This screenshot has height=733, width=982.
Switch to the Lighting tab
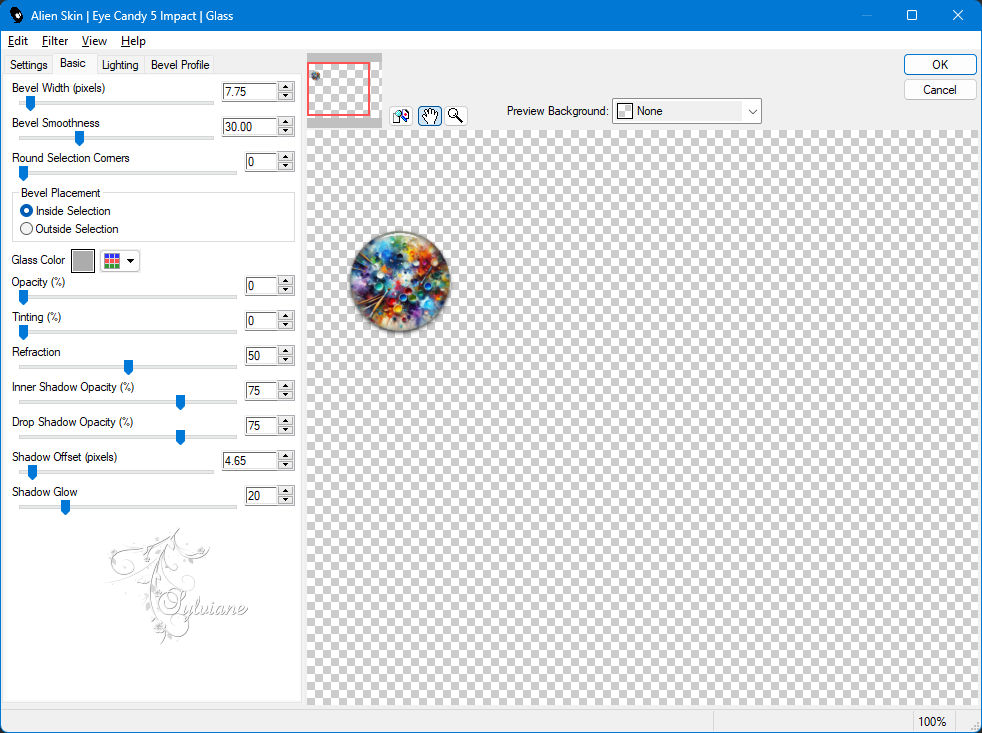[x=120, y=65]
